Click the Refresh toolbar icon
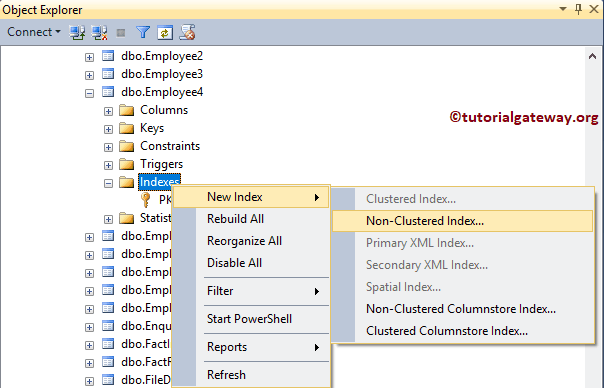Screen dimensions: 604x388 coord(165,33)
